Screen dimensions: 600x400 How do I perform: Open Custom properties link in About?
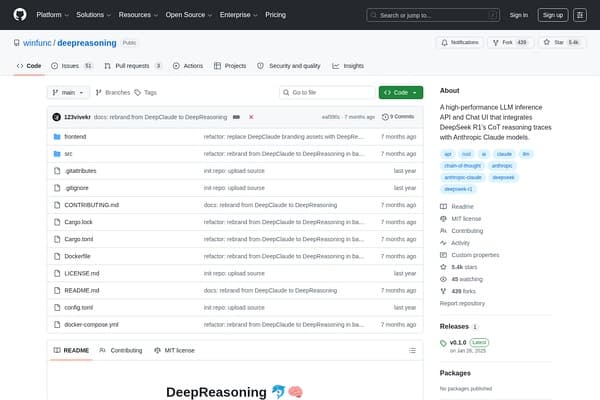click(x=470, y=255)
